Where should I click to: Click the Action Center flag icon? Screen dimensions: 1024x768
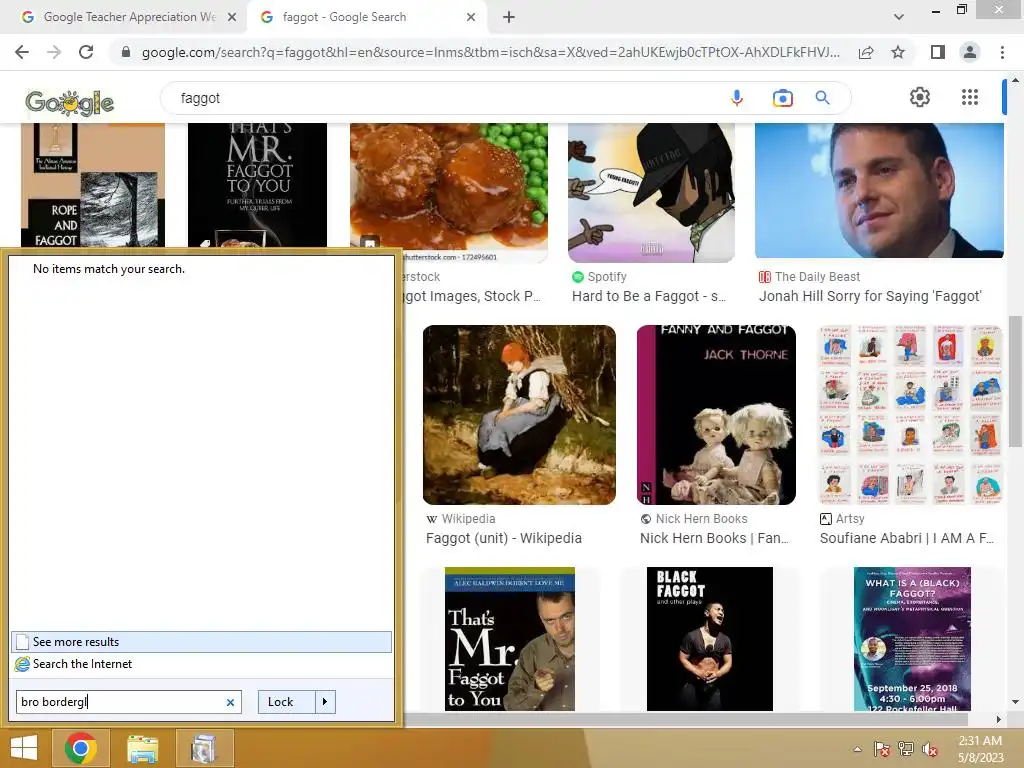pyautogui.click(x=882, y=749)
